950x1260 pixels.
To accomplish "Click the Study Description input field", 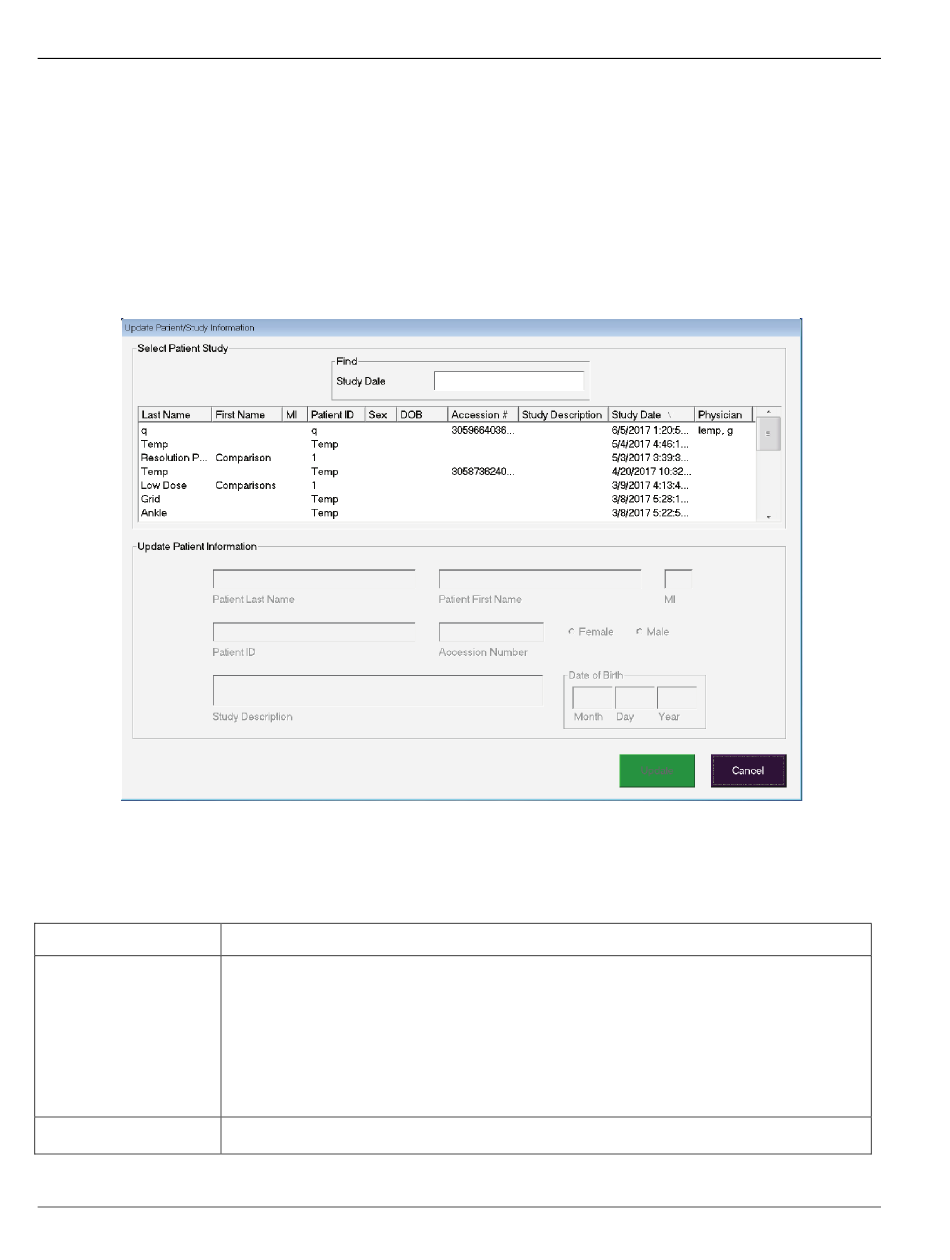I will click(377, 691).
